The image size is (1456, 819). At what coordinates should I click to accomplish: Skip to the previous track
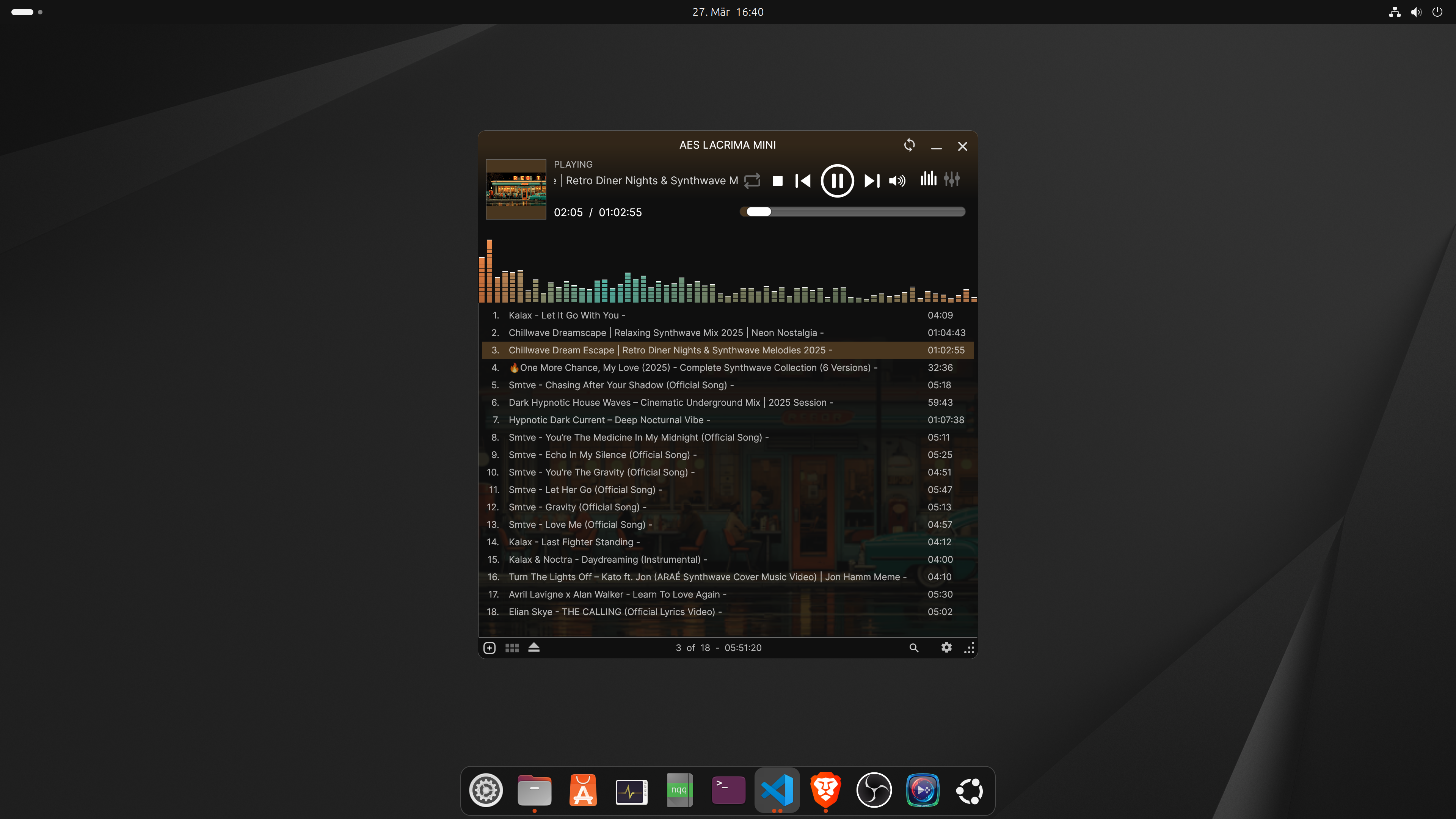coord(803,181)
